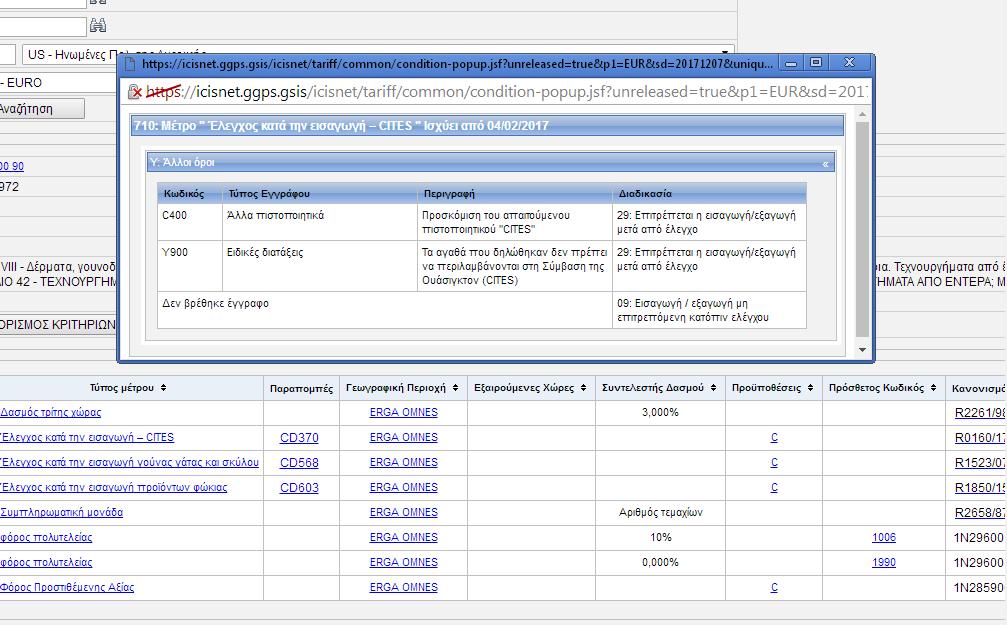Close the condition popup window
This screenshot has height=625, width=1007.
pyautogui.click(x=849, y=62)
